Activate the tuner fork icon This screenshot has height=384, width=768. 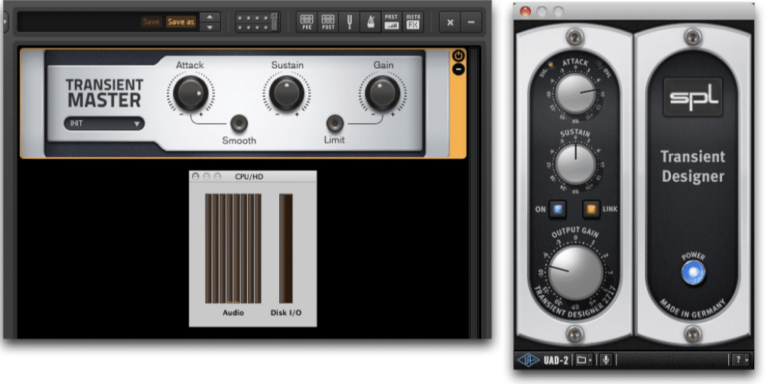349,22
